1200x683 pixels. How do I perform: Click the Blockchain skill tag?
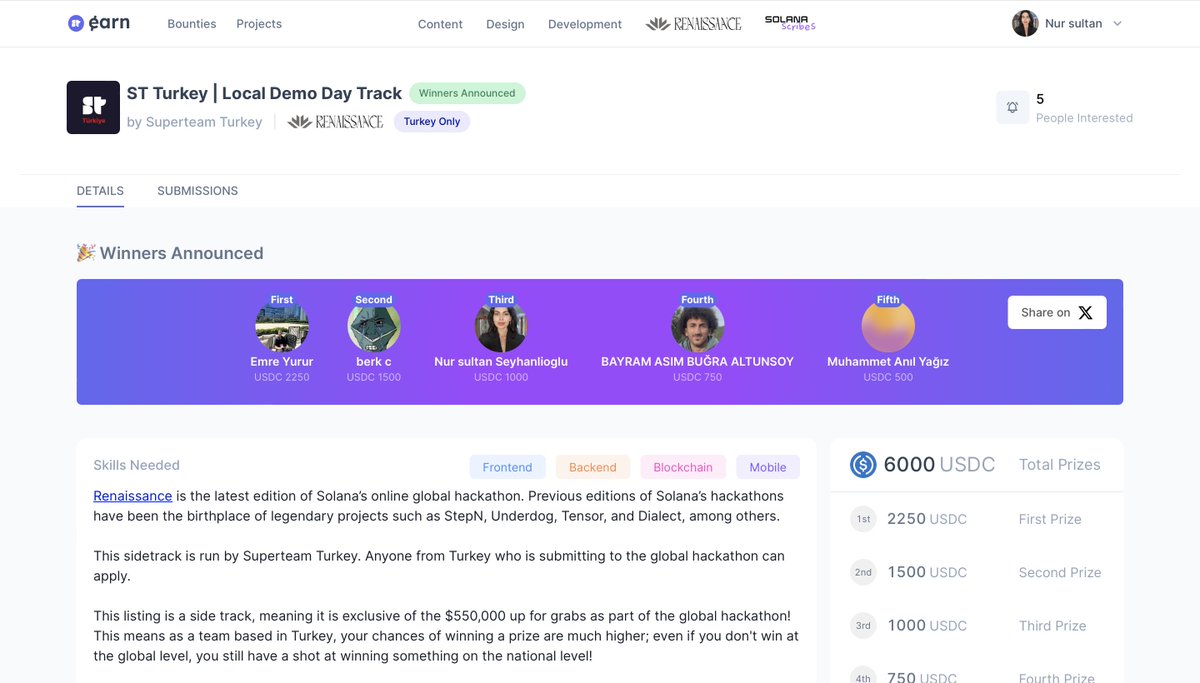point(683,467)
